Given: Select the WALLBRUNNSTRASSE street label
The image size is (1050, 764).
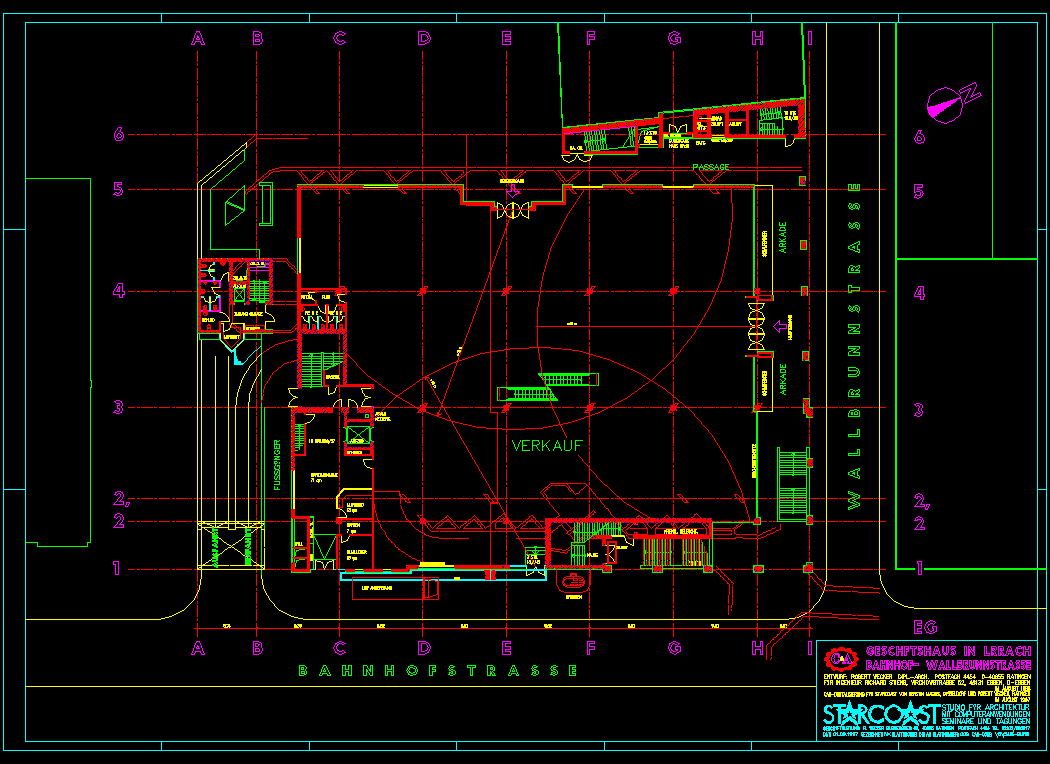Looking at the screenshot, I should (853, 345).
